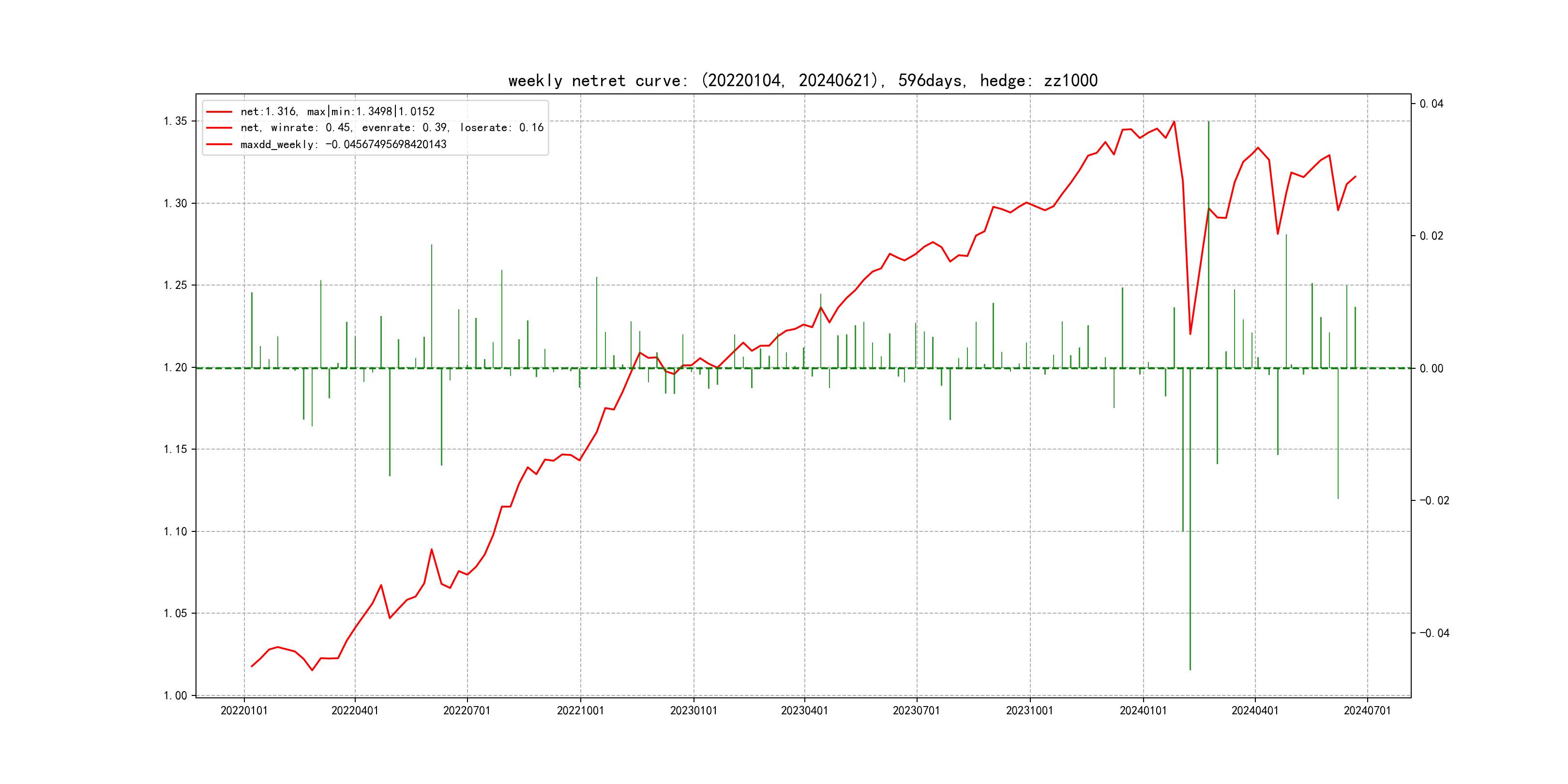The width and height of the screenshot is (1568, 784).
Task: Click the net:1.316 max|min legend entry
Action: tap(337, 112)
